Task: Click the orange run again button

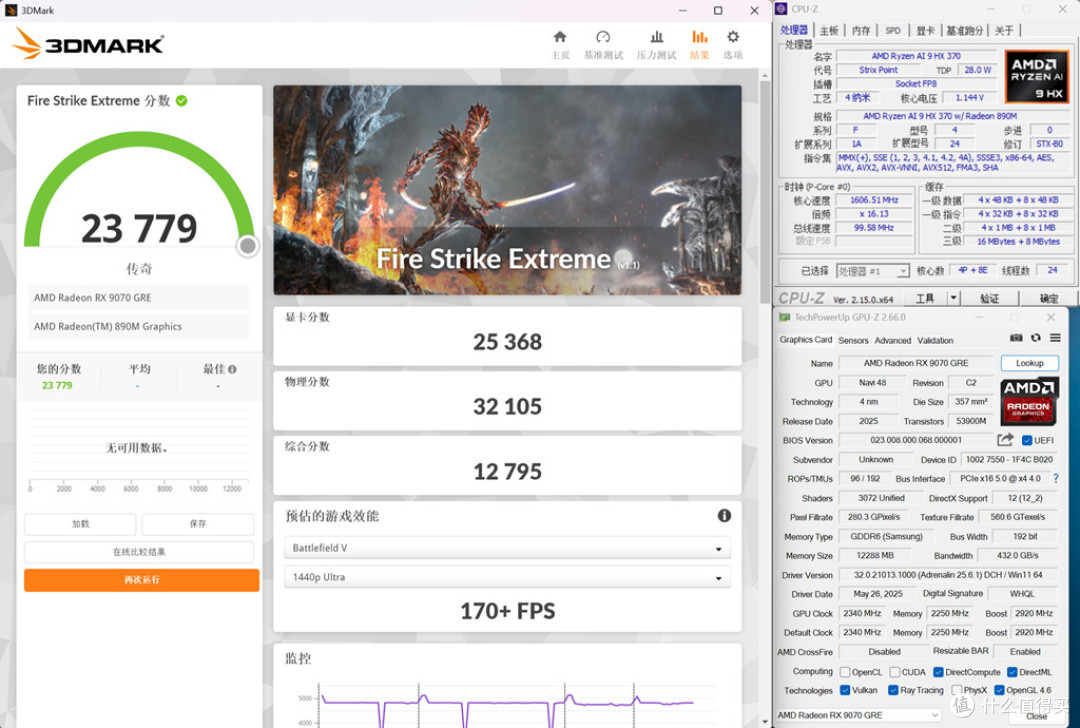Action: [142, 580]
